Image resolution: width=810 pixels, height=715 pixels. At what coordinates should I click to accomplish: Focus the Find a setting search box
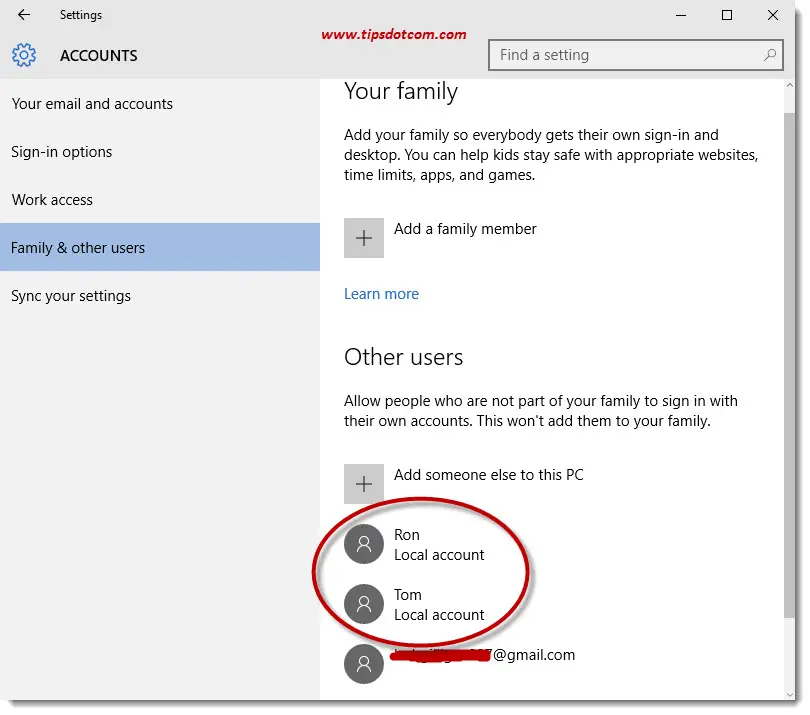click(x=635, y=55)
